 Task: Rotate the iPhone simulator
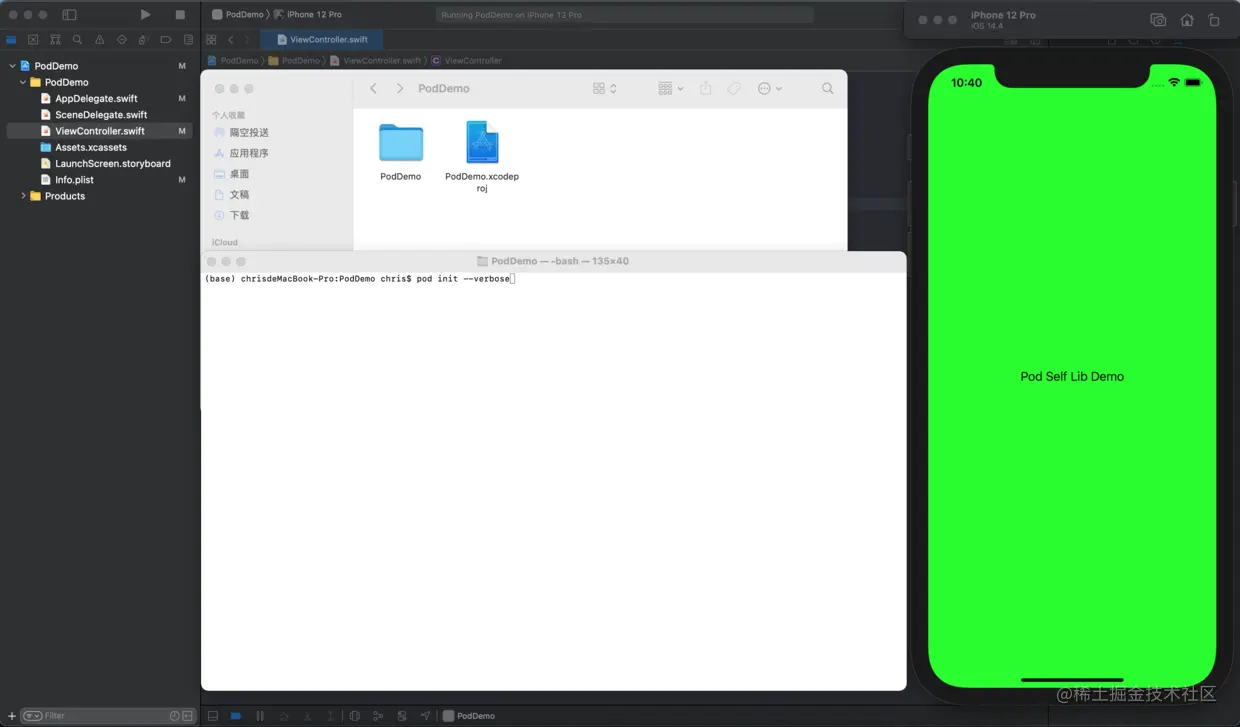click(1214, 20)
